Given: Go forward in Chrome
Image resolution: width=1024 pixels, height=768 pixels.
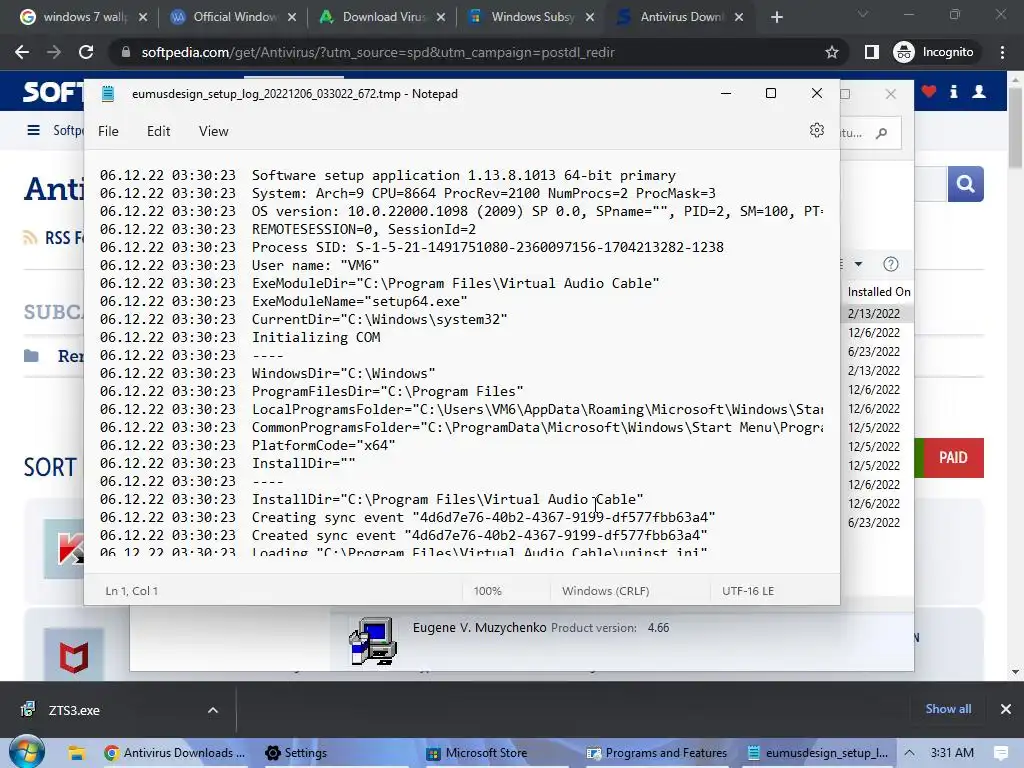Looking at the screenshot, I should point(54,52).
